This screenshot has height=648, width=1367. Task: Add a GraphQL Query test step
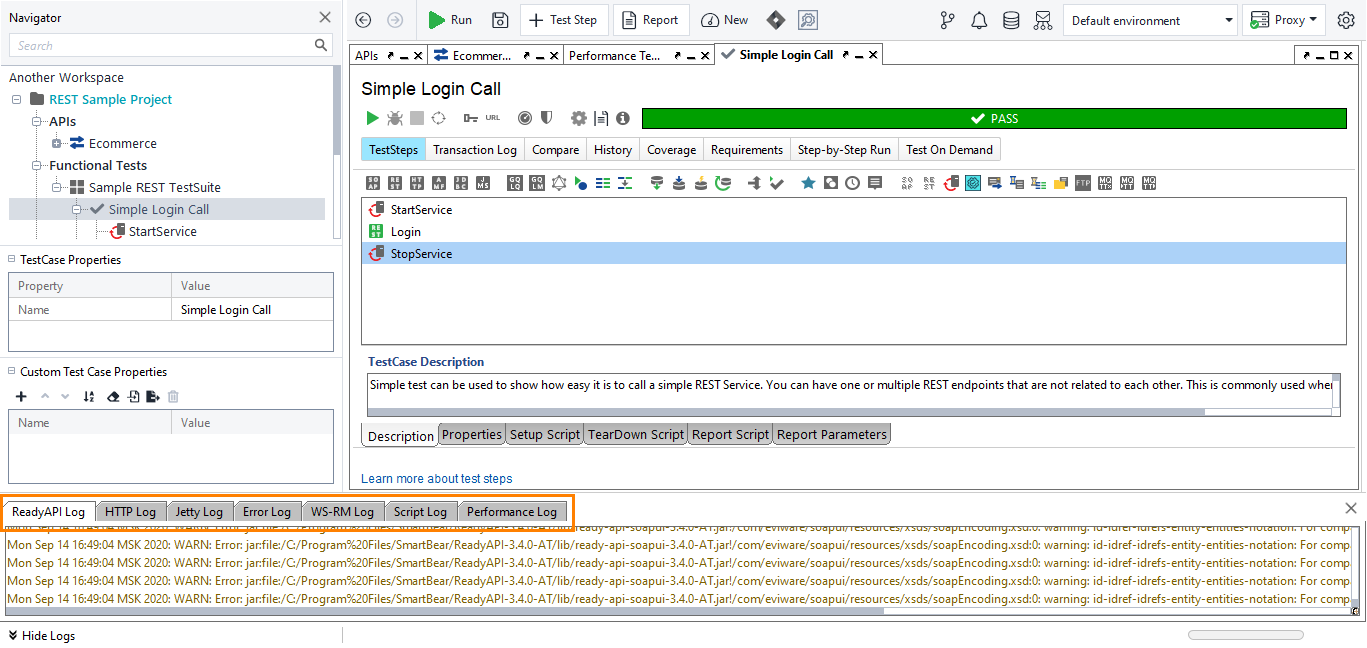[514, 183]
